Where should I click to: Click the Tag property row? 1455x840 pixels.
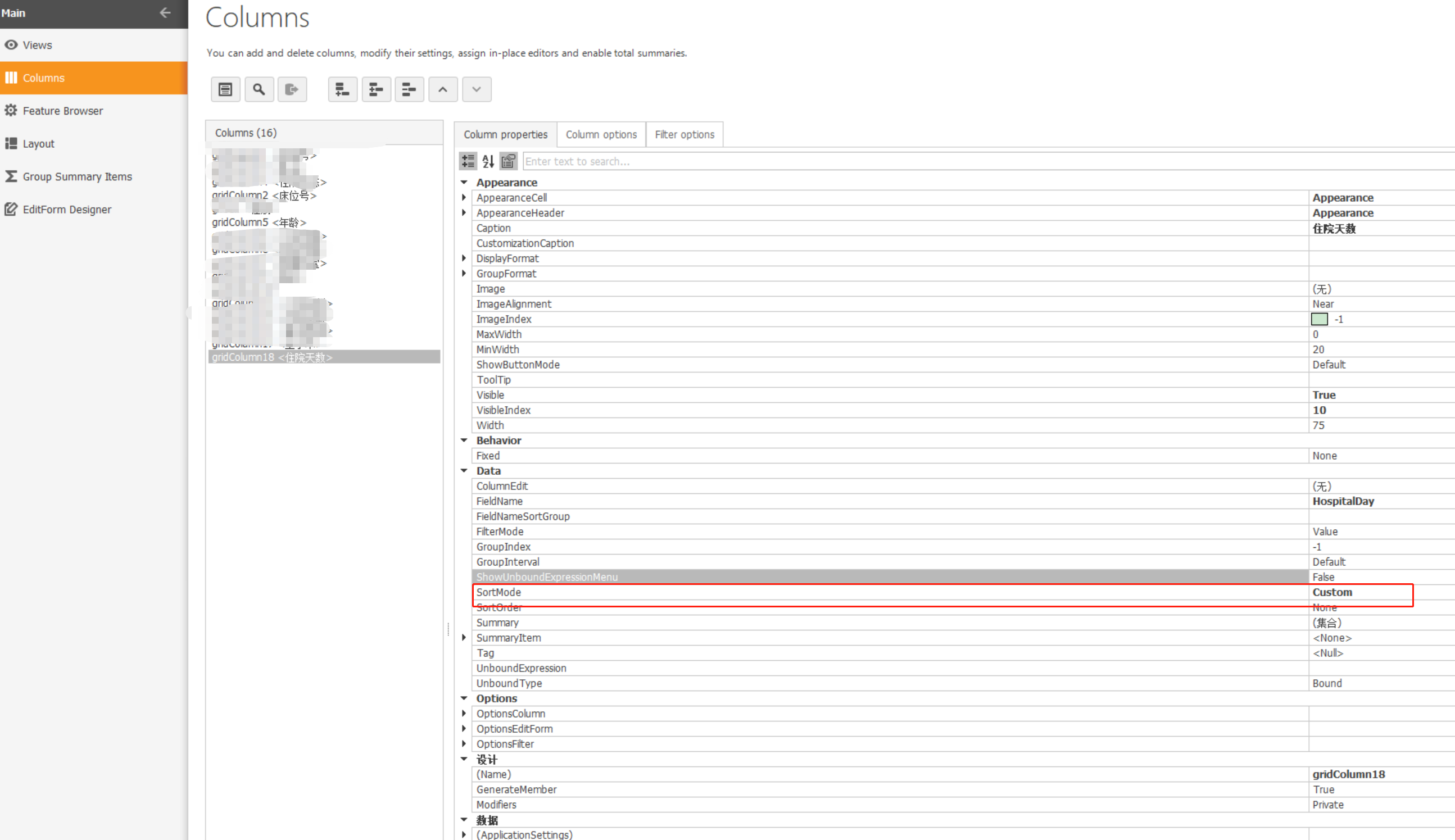[x=963, y=653]
